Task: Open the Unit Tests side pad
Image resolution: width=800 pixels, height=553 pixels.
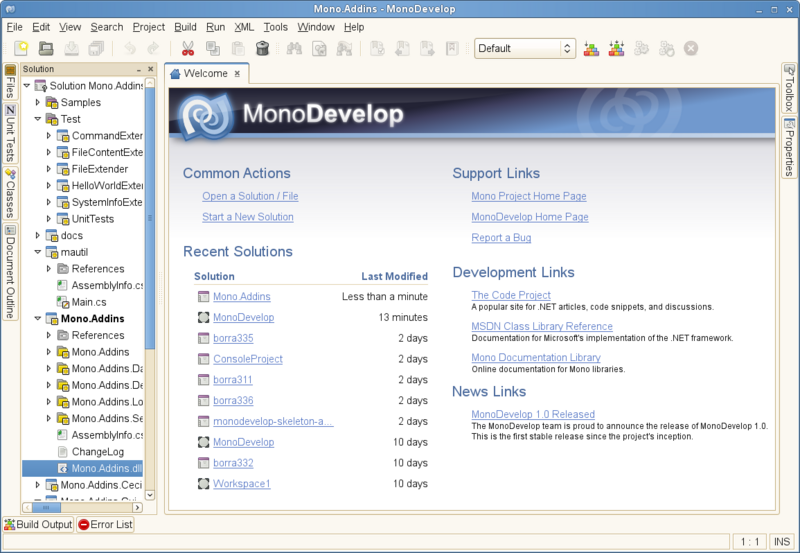Action: [10, 133]
